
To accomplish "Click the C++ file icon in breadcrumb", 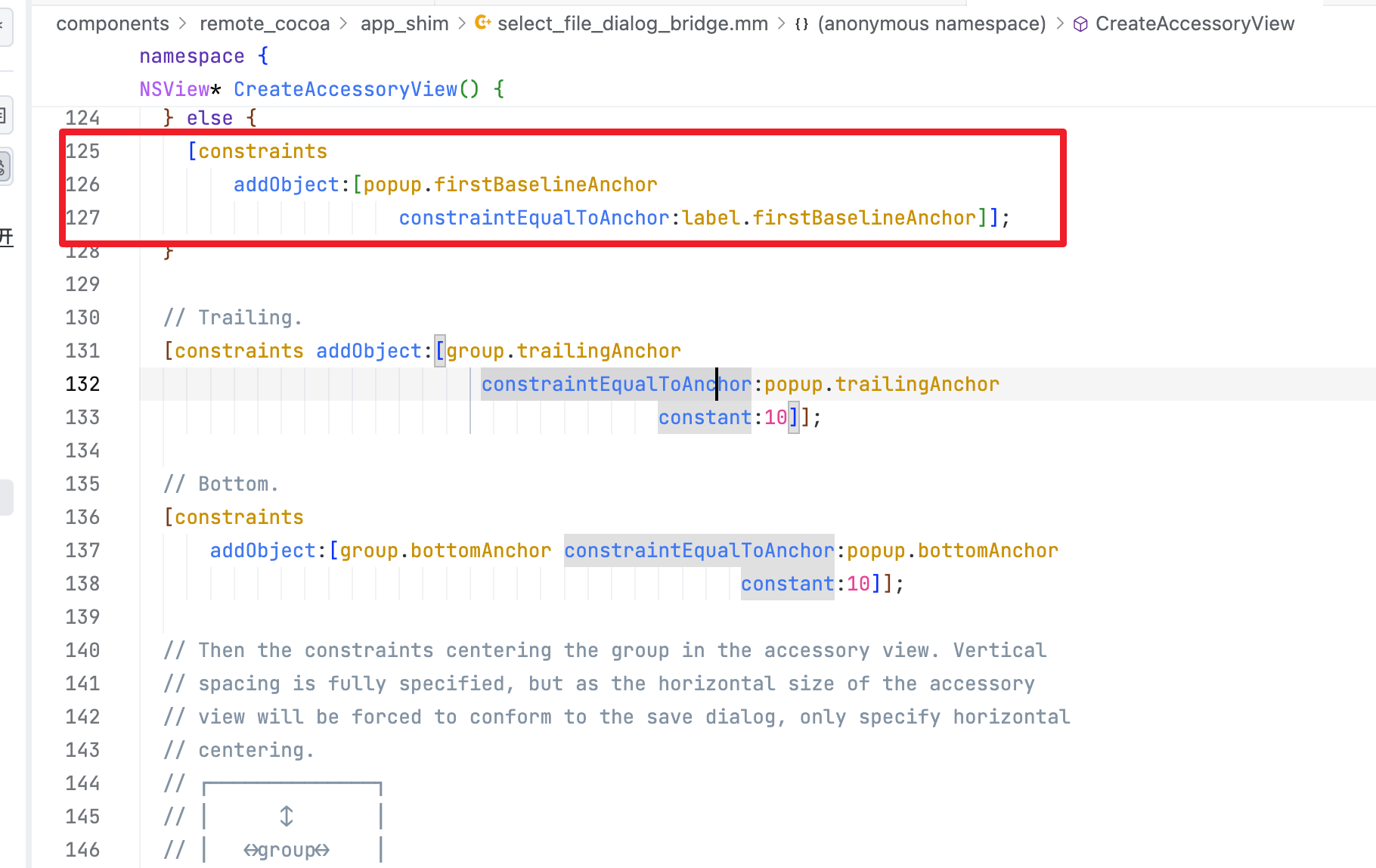I will click(482, 23).
